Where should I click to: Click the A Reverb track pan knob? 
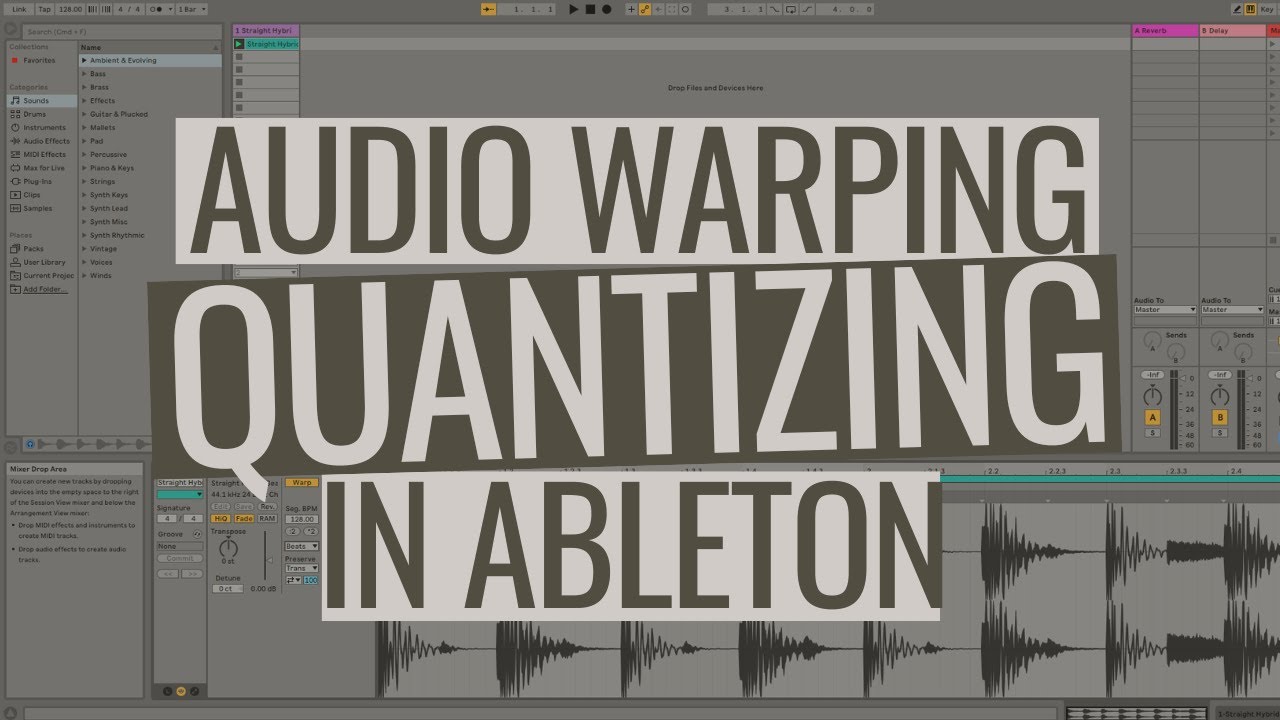1152,395
